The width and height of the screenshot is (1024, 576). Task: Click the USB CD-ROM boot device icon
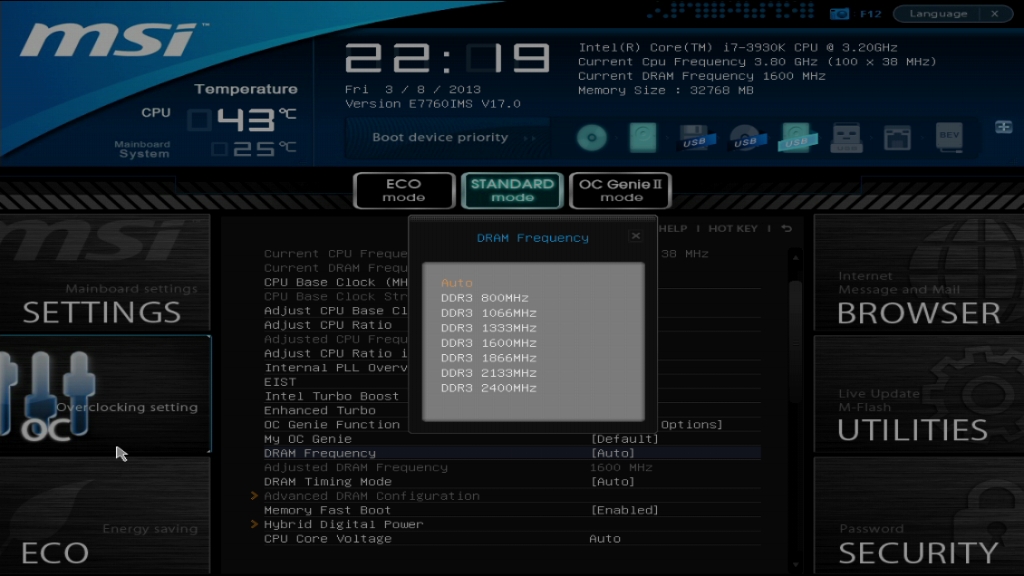tap(745, 138)
